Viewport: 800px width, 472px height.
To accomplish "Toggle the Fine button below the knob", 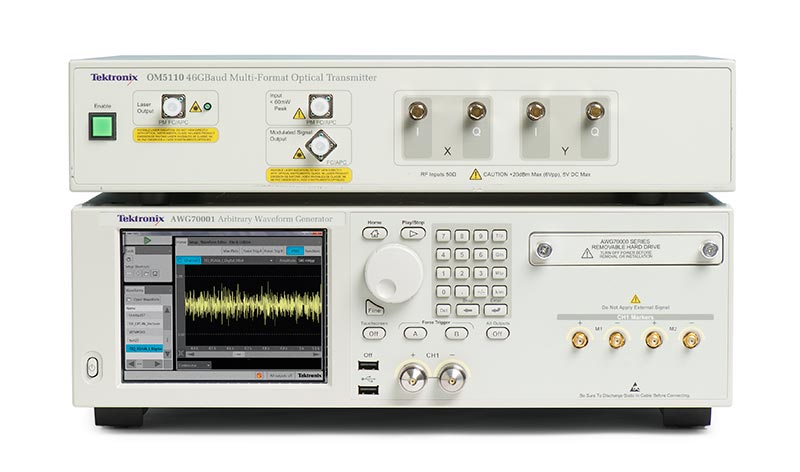I will pyautogui.click(x=374, y=308).
